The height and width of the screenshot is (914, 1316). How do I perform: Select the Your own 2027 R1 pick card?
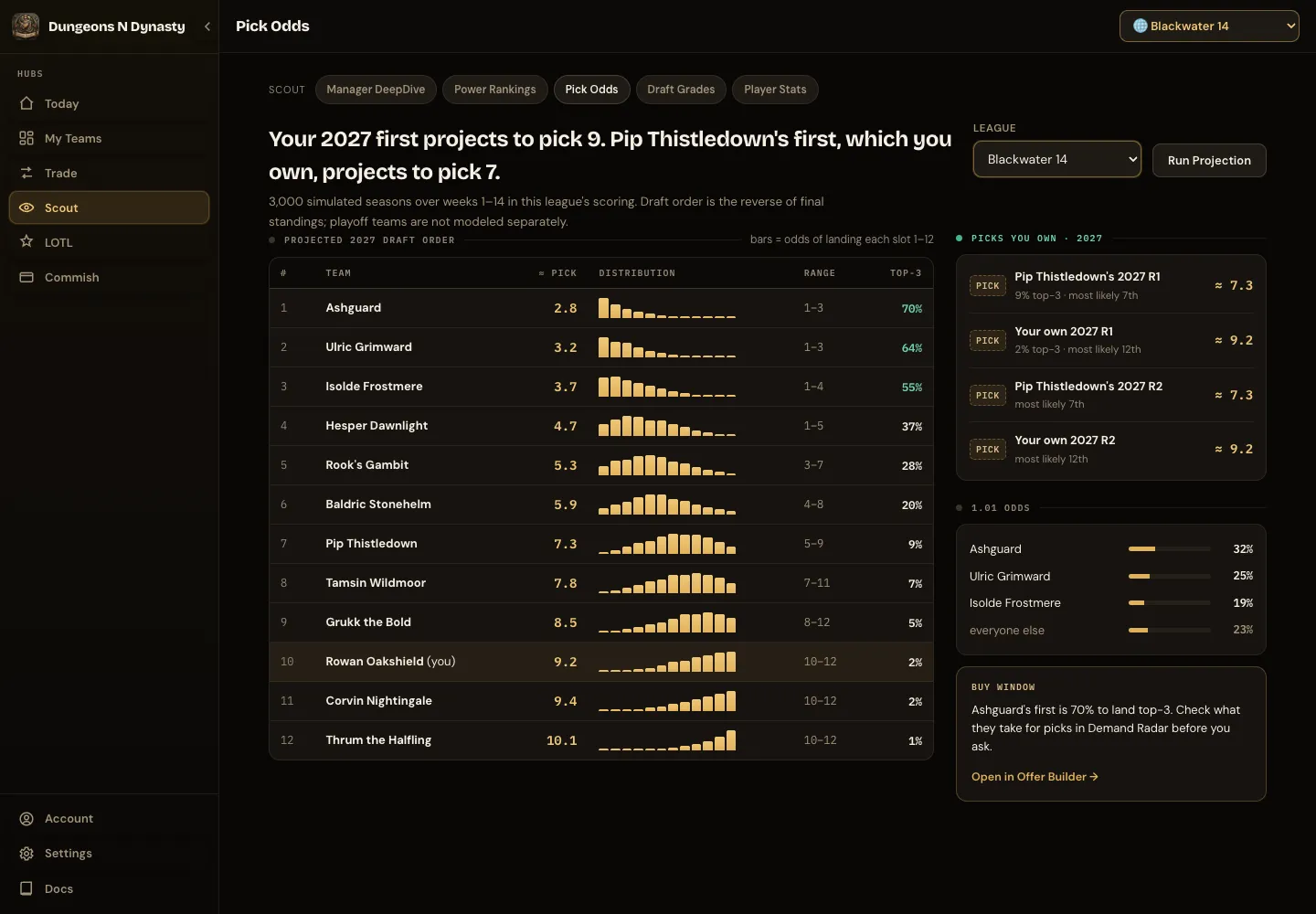1111,340
